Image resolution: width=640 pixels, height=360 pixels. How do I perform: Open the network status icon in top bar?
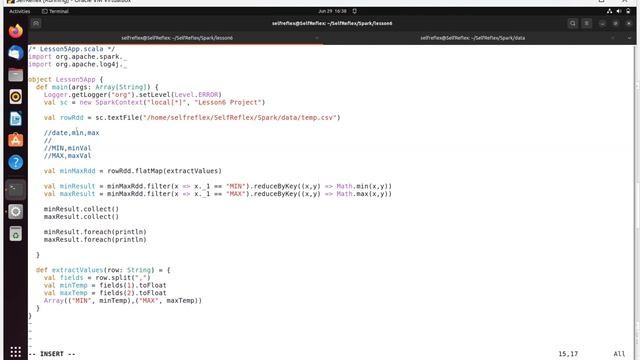click(609, 11)
